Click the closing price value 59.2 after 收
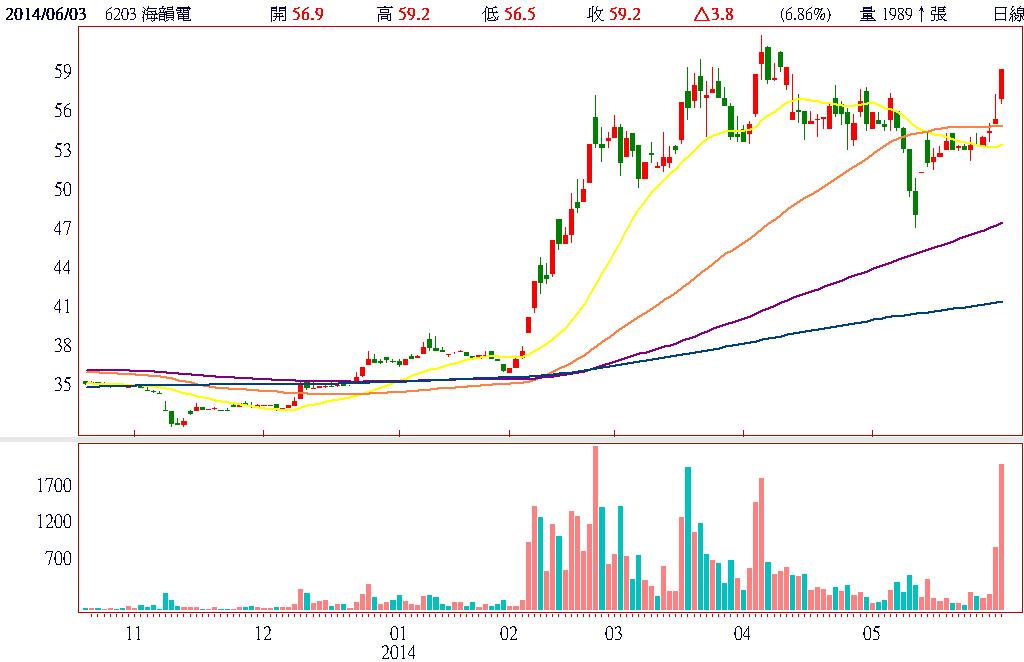This screenshot has height=662, width=1024. [623, 14]
